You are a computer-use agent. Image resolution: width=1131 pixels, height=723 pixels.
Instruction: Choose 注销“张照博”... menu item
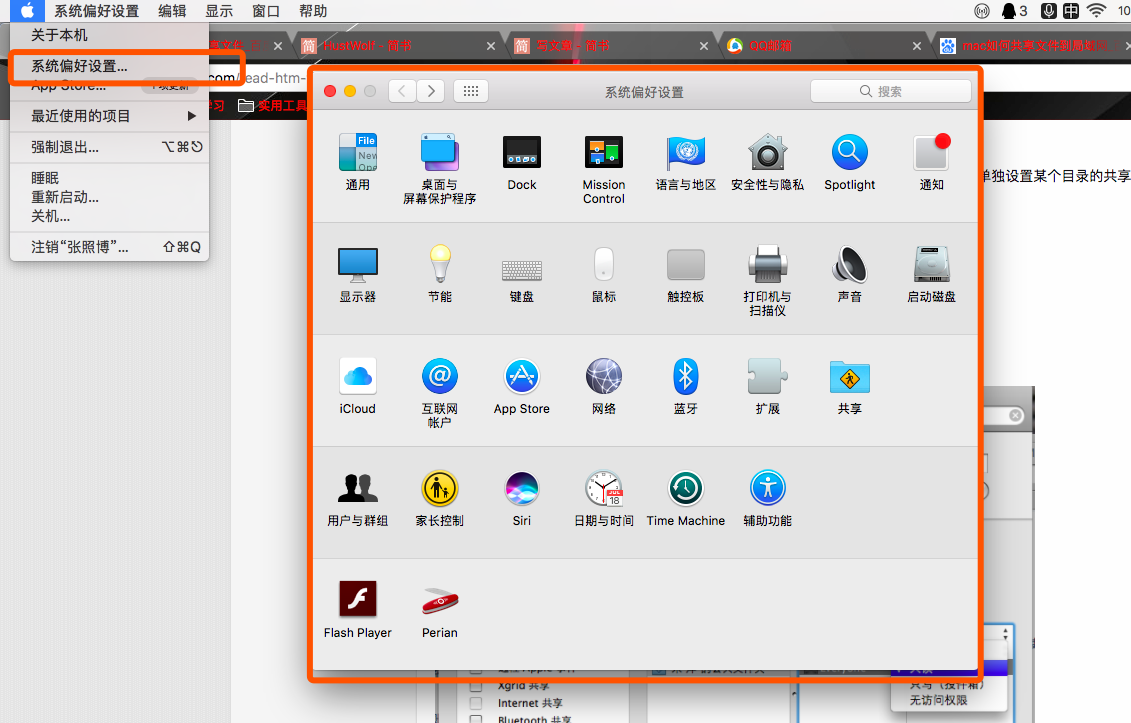point(110,247)
